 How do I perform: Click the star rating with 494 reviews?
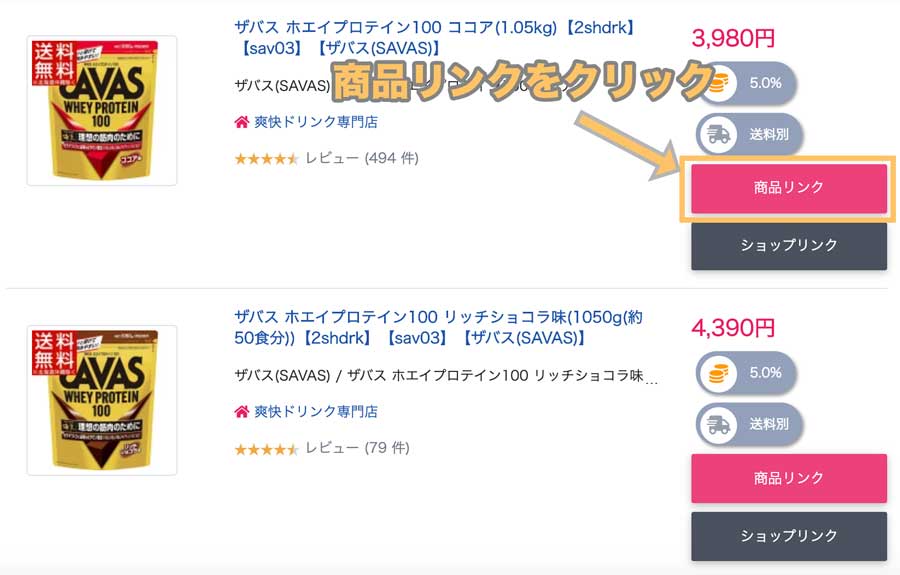pos(266,158)
